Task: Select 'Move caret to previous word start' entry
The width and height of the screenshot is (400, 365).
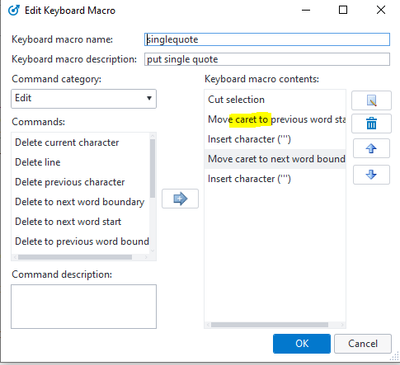Action: [x=275, y=119]
